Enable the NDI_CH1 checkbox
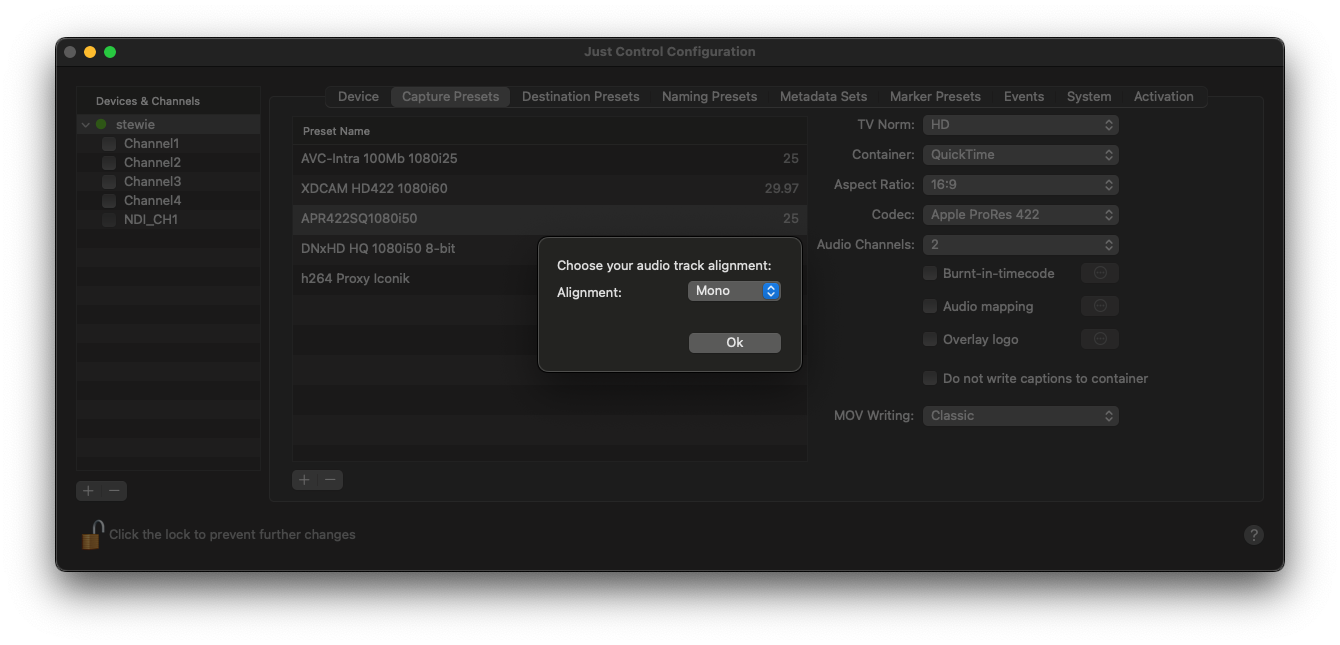Viewport: 1340px width, 645px height. pyautogui.click(x=109, y=220)
